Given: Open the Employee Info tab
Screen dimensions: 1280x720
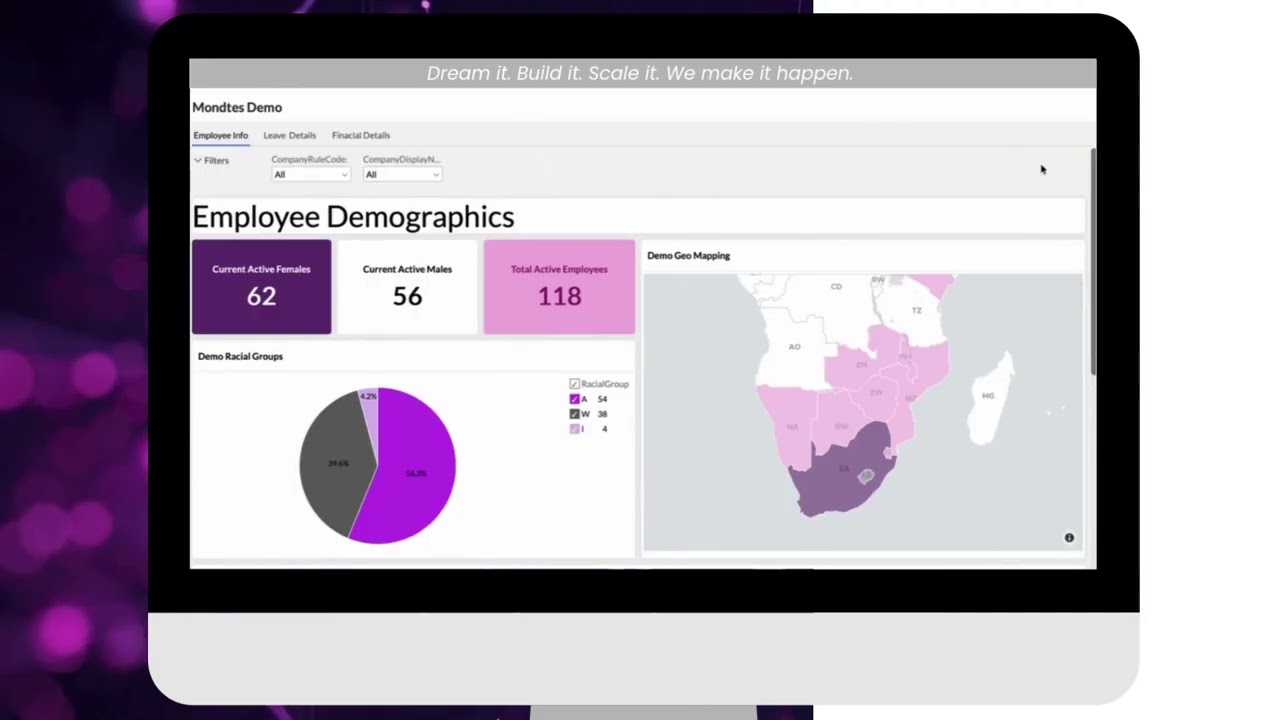Looking at the screenshot, I should 220,135.
